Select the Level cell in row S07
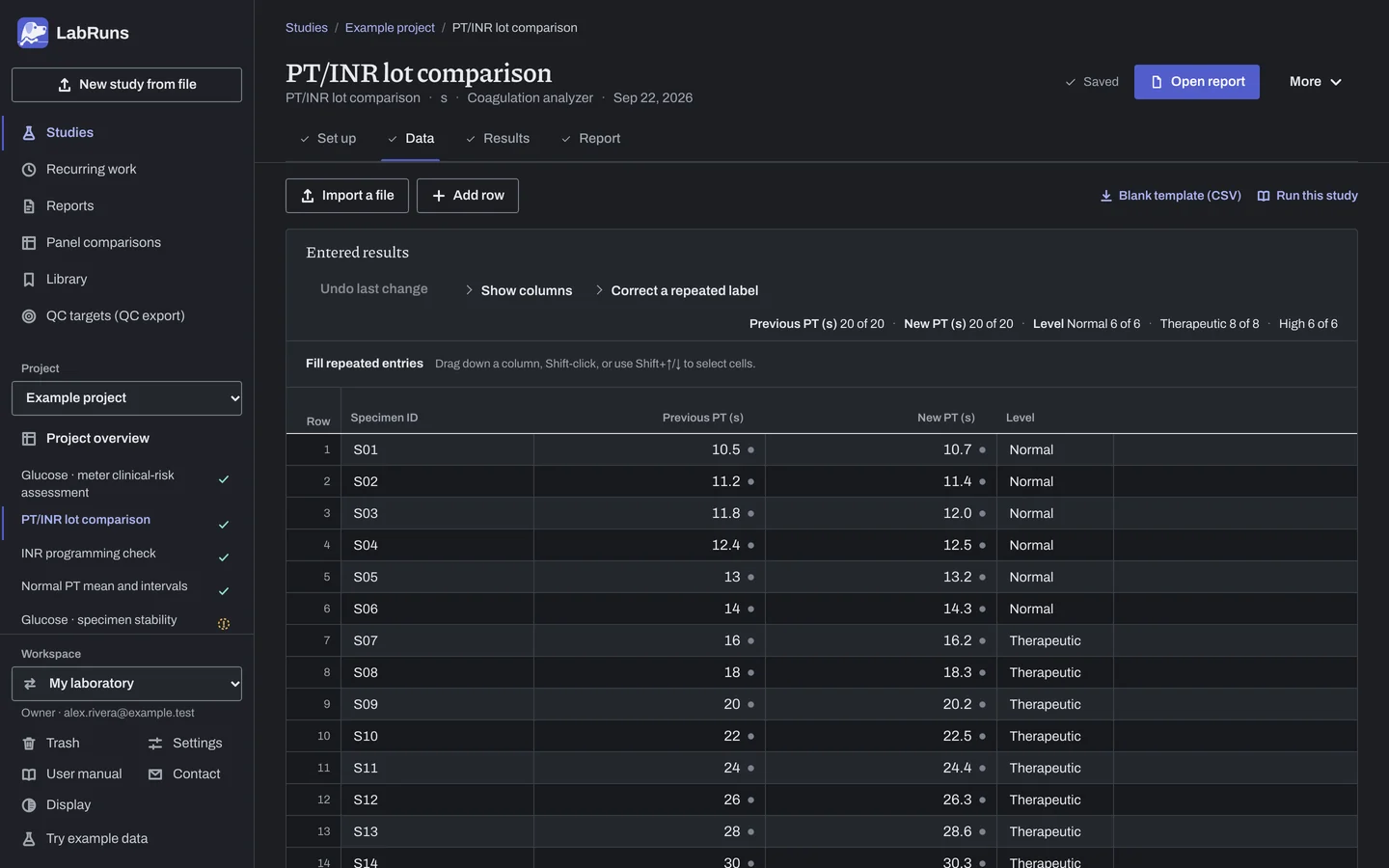 1055,641
